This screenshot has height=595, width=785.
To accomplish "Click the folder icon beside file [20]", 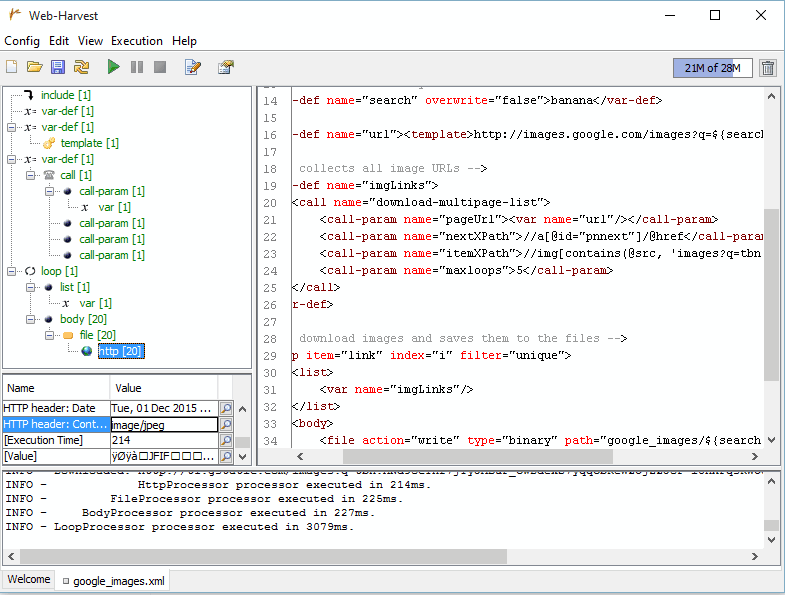I will click(68, 336).
